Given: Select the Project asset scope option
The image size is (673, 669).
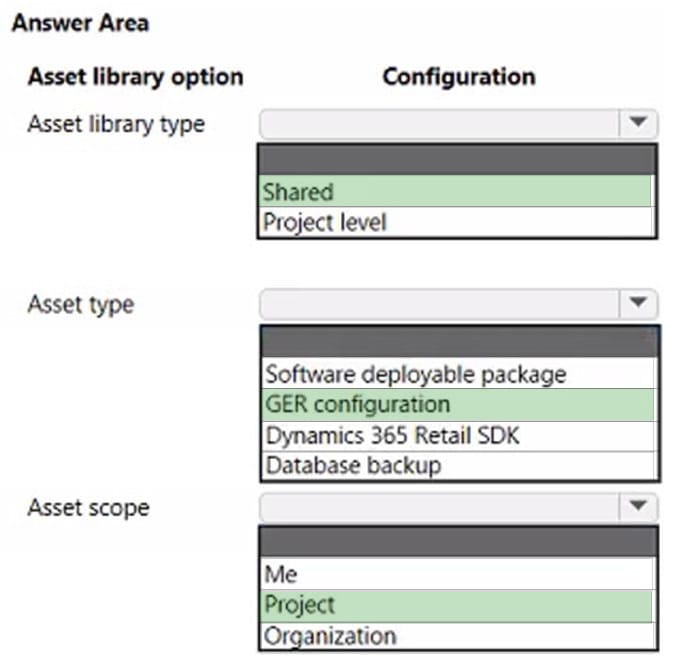Looking at the screenshot, I should point(458,605).
